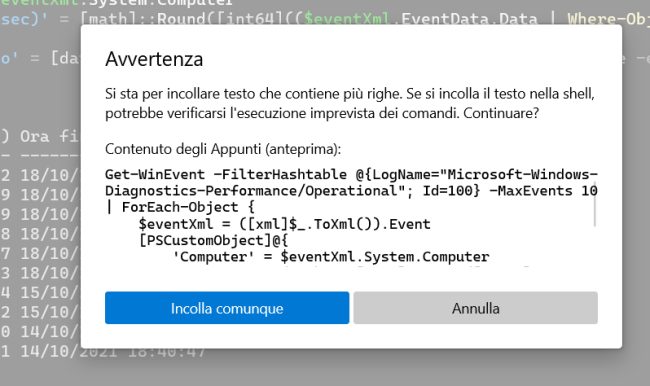Click the "Incolla comunque" button

[227, 308]
